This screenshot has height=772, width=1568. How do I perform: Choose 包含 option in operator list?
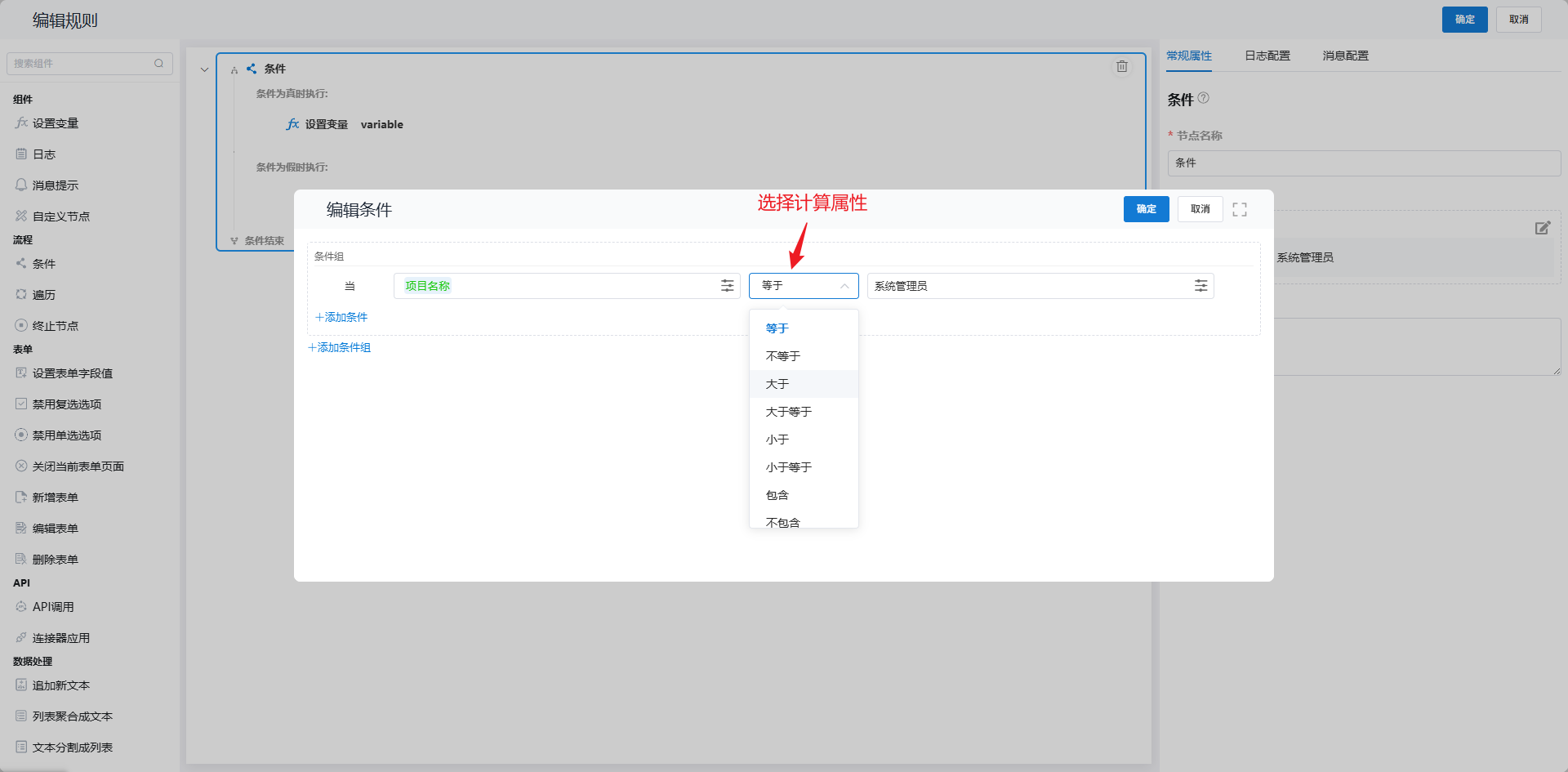click(777, 495)
